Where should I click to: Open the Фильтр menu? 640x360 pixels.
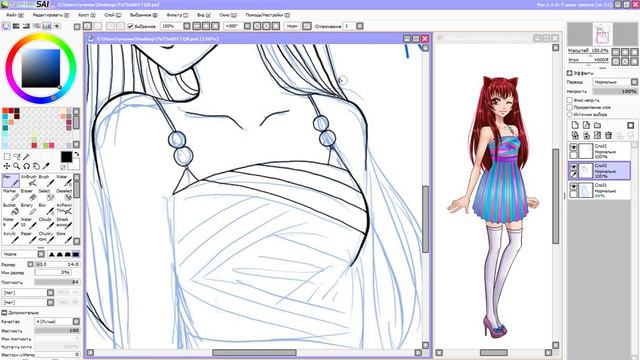click(177, 15)
